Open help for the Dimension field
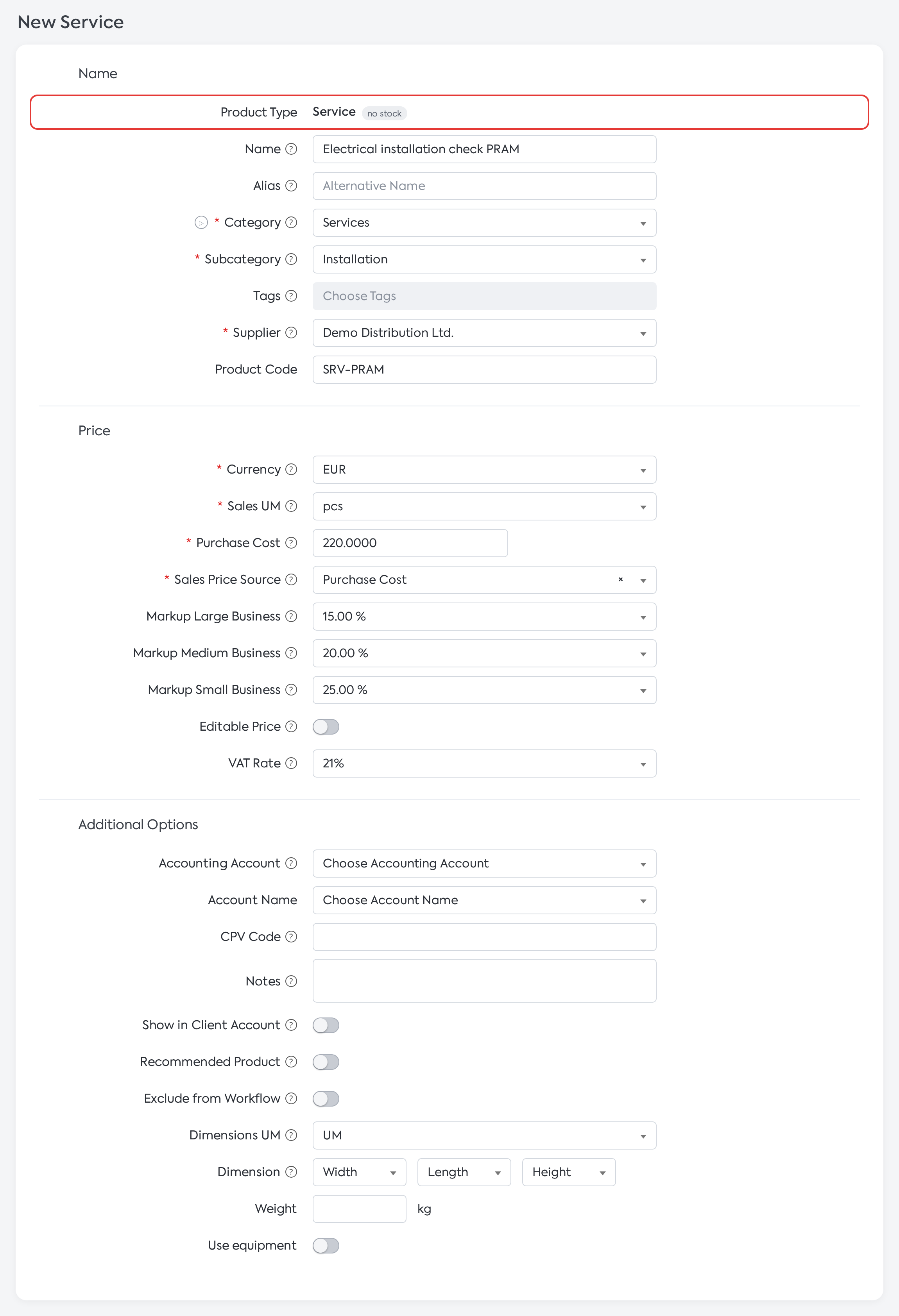The image size is (899, 1316). pos(291,1172)
